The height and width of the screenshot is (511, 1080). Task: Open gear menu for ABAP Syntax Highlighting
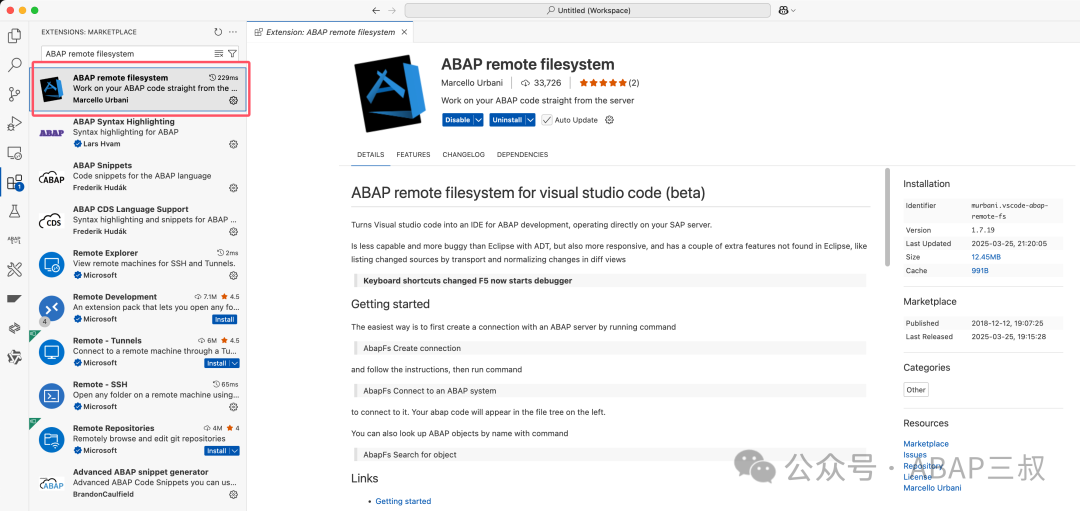[x=233, y=144]
